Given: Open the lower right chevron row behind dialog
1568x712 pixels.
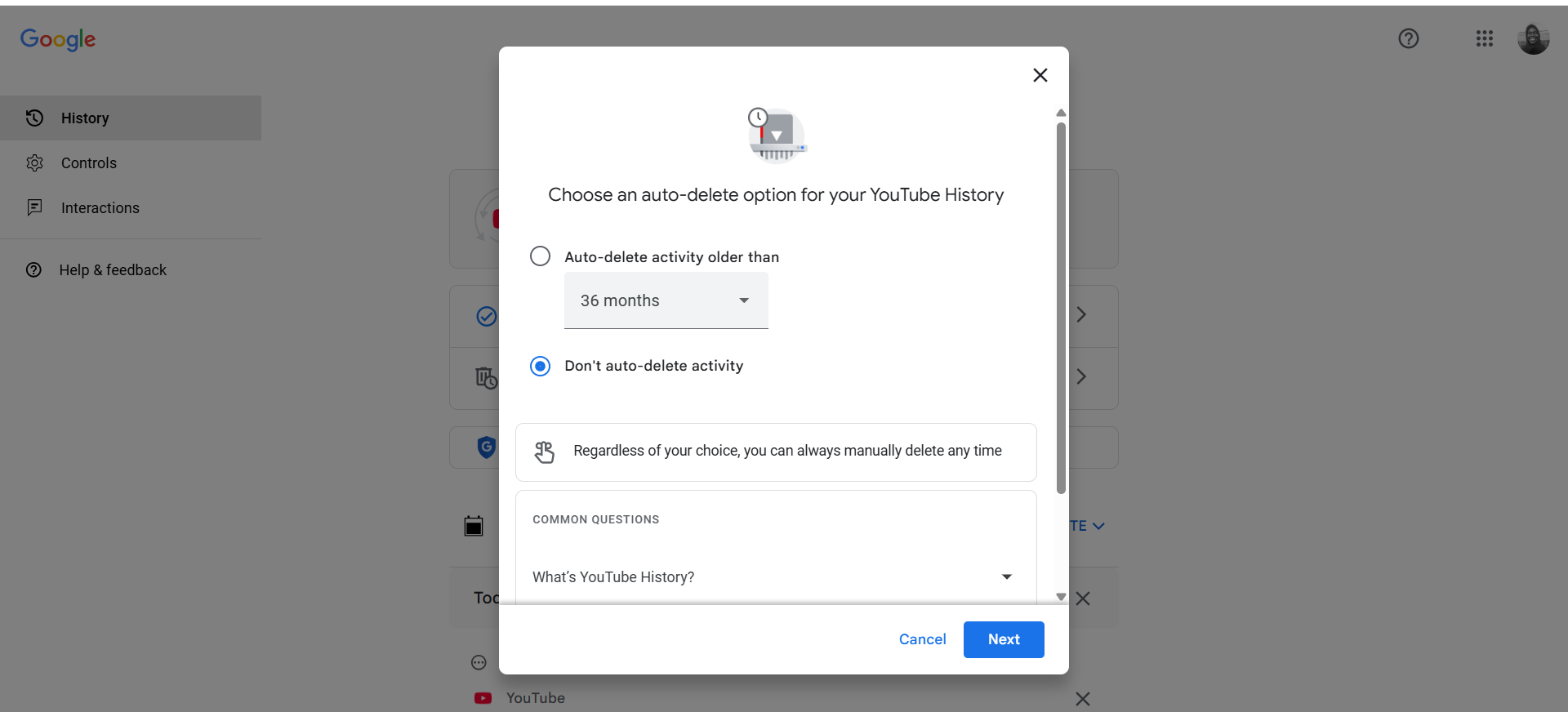Looking at the screenshot, I should pyautogui.click(x=1081, y=376).
